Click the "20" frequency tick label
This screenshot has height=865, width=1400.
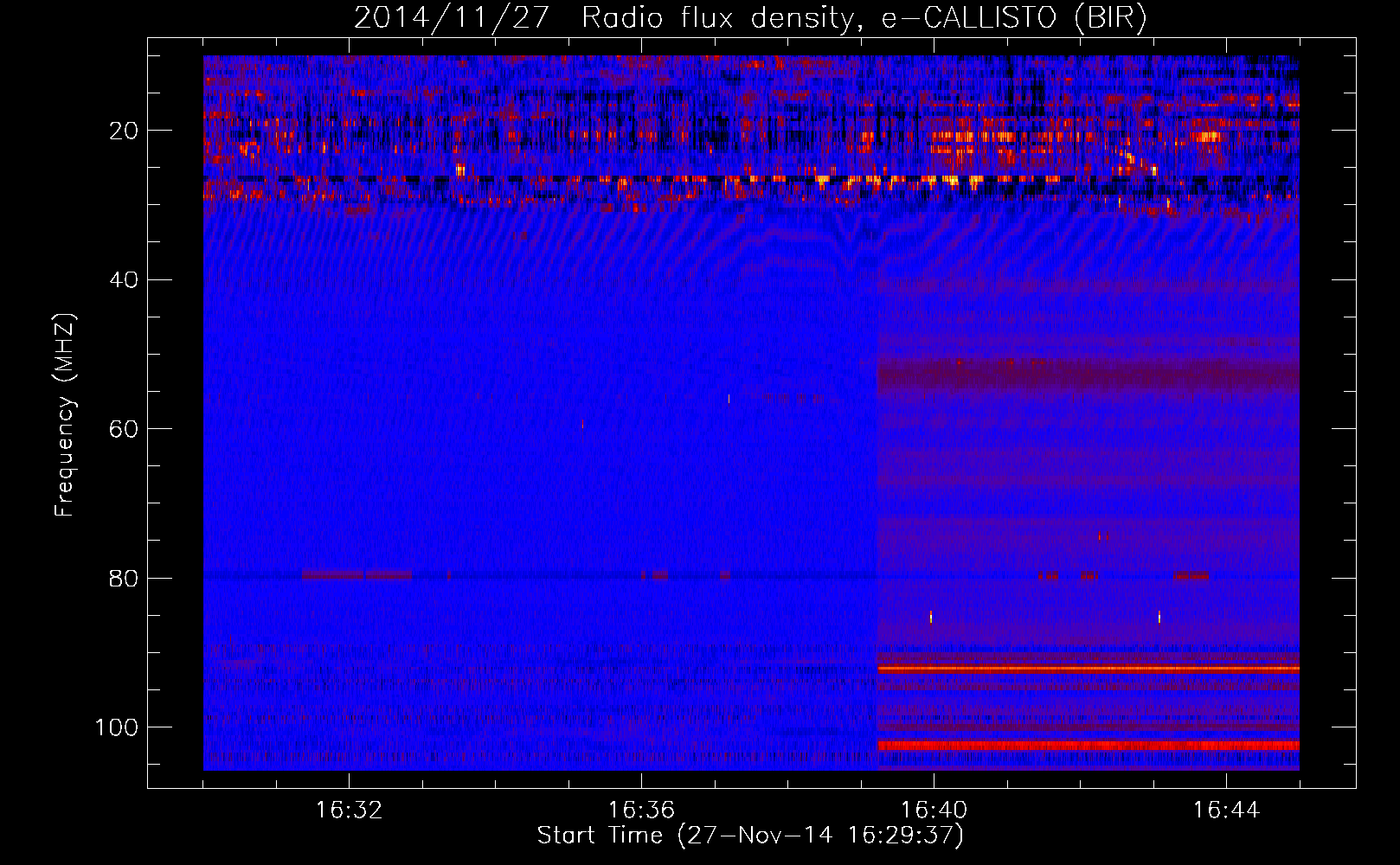coord(125,131)
